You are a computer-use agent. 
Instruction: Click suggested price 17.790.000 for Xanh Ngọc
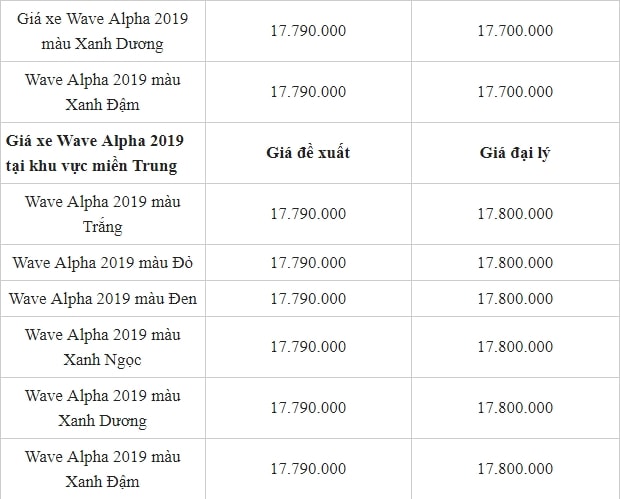point(308,347)
